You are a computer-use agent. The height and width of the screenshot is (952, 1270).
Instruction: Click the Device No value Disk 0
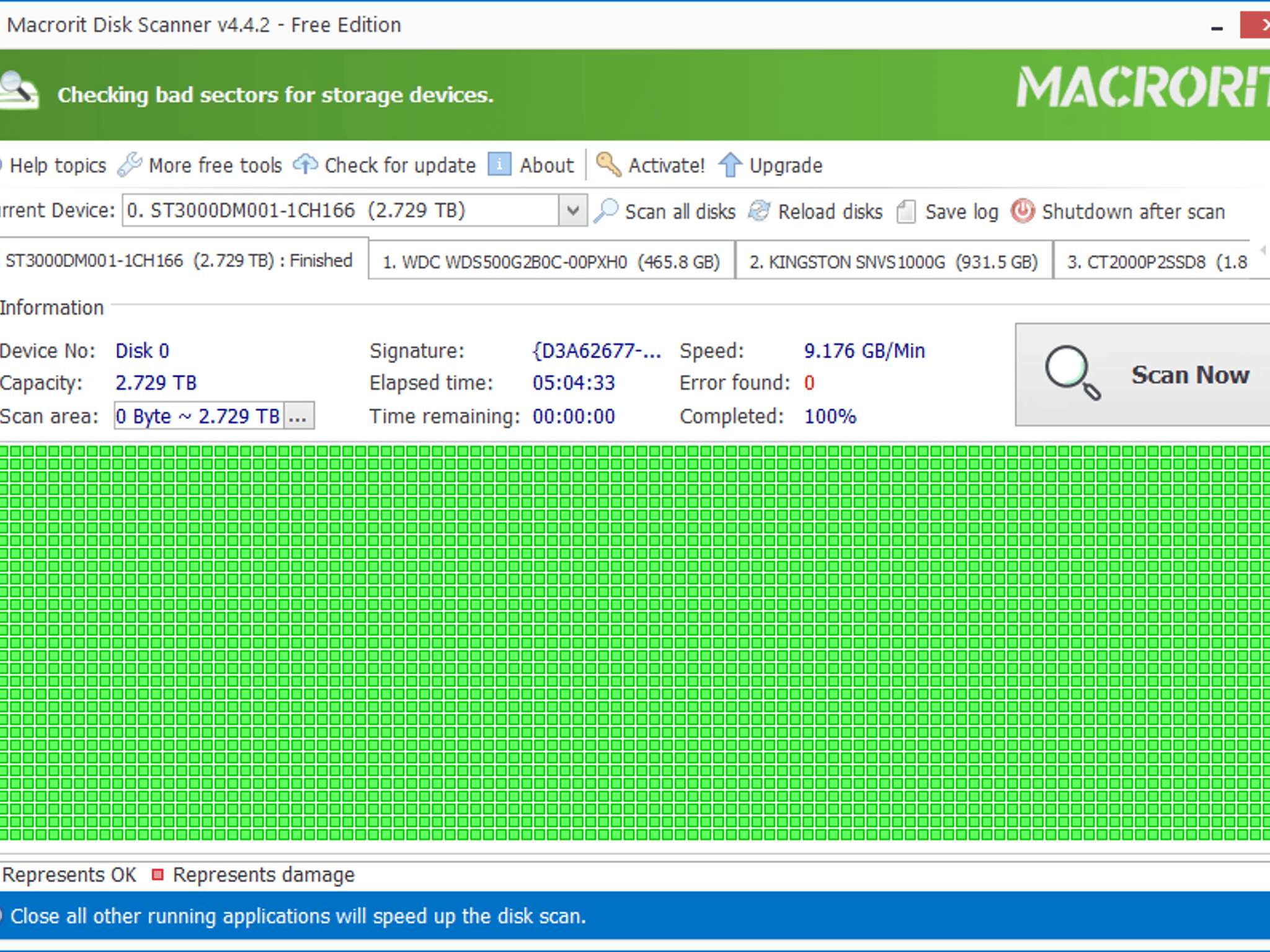143,351
